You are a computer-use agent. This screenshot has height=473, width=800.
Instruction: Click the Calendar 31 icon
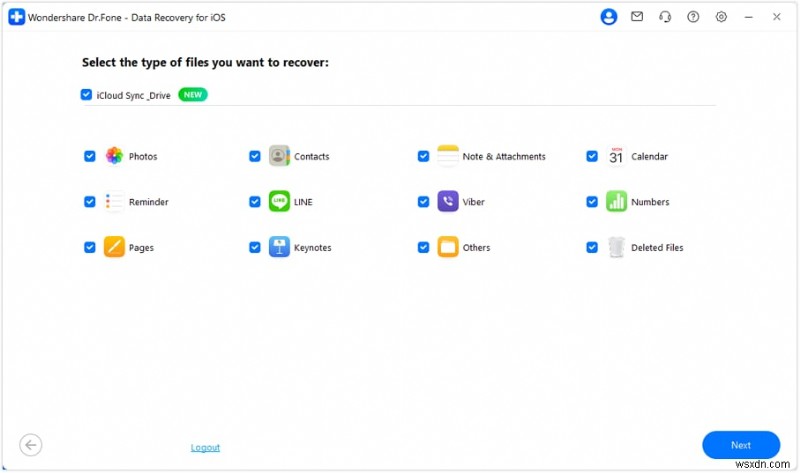(616, 156)
